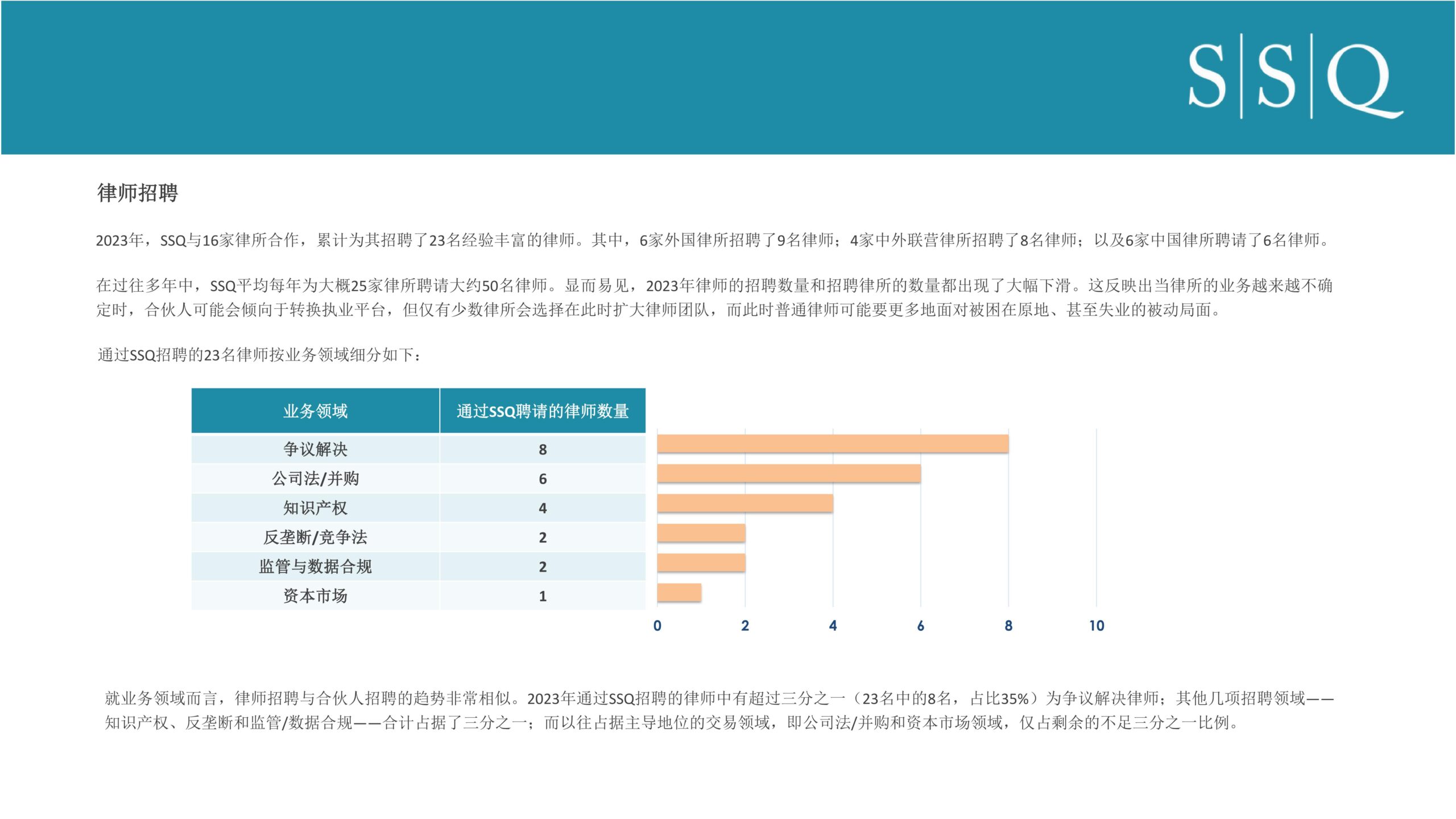Screen dimensions: 1456x819
Task: Click the 业务领域 table header
Action: point(315,411)
